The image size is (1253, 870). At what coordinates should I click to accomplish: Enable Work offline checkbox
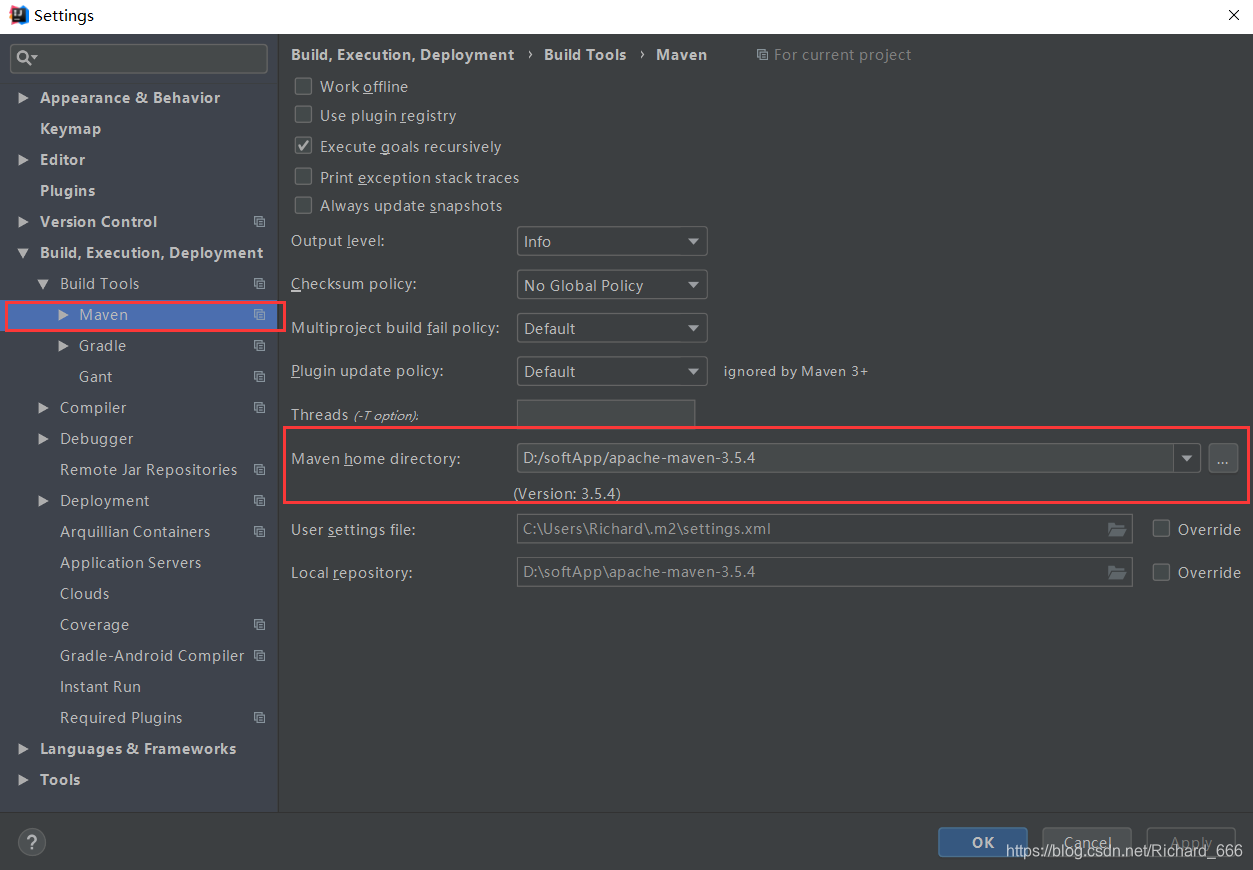303,86
